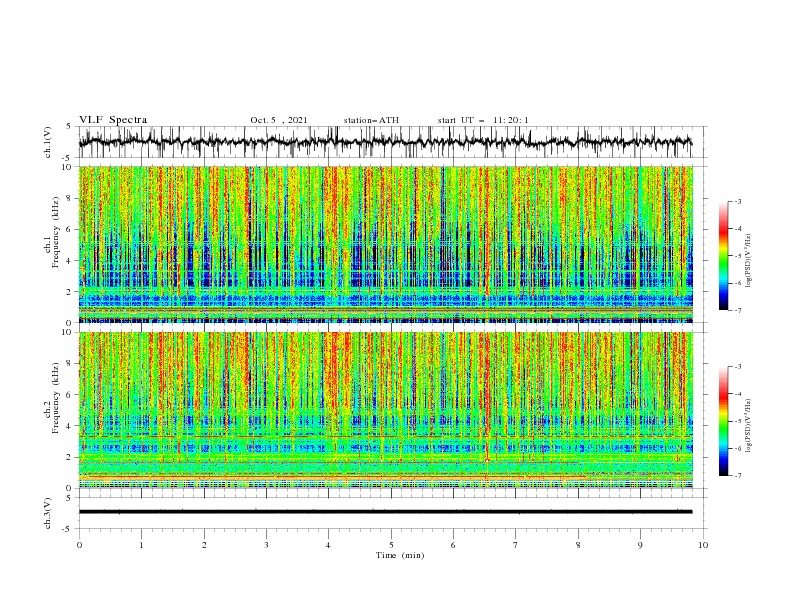Click the ch.1 spectrogram panel
Screen dimensions: 792x612
(386, 244)
